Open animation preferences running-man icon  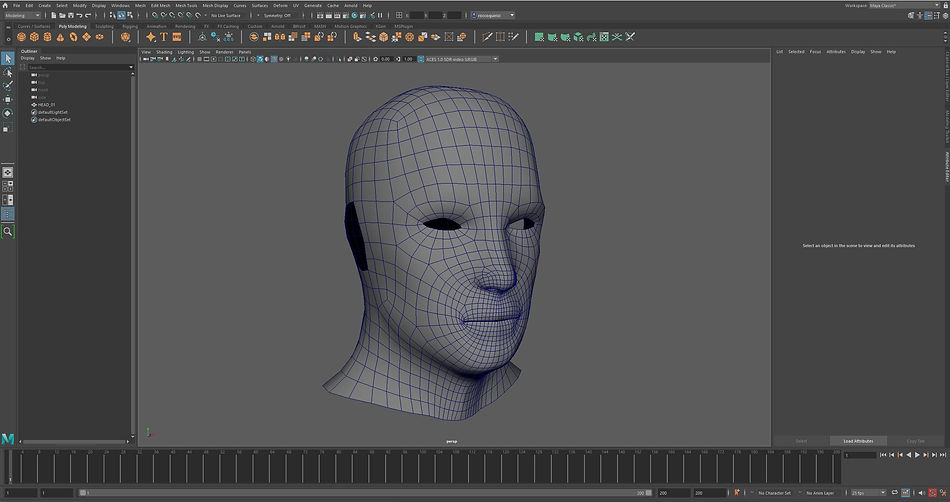point(943,493)
